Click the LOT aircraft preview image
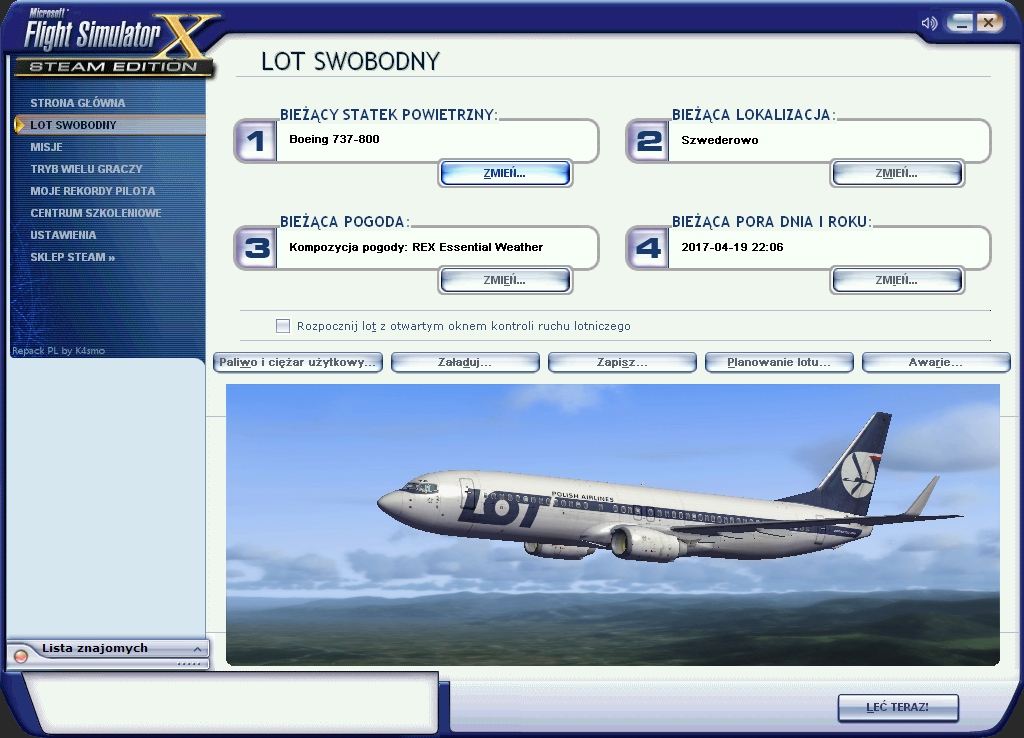The image size is (1024, 738). click(613, 525)
